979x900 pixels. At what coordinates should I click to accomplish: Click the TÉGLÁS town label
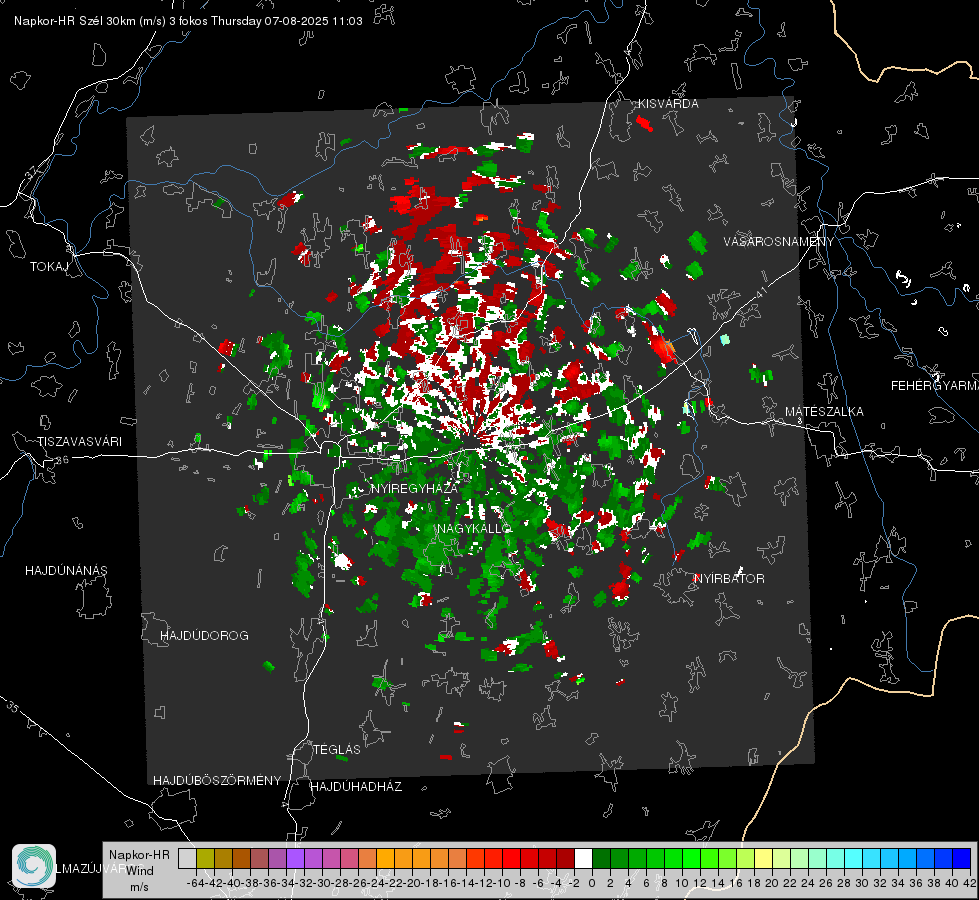tap(337, 750)
